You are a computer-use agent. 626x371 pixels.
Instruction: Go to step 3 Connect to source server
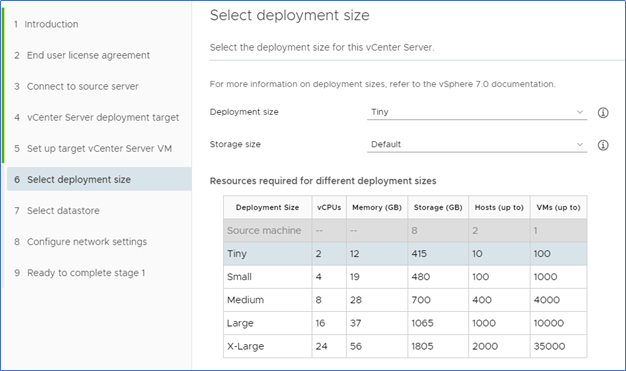[x=76, y=86]
